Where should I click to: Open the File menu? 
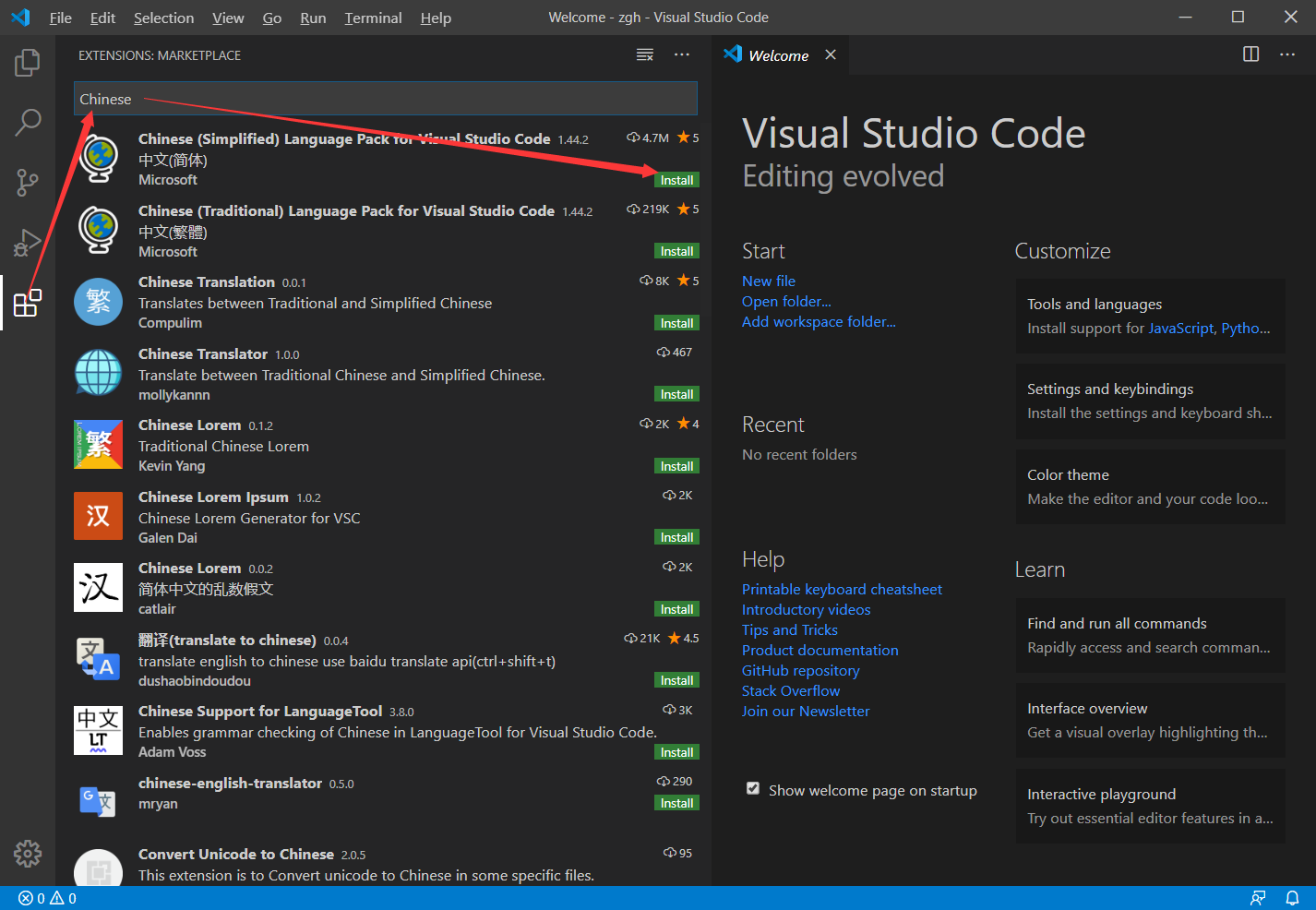tap(61, 18)
